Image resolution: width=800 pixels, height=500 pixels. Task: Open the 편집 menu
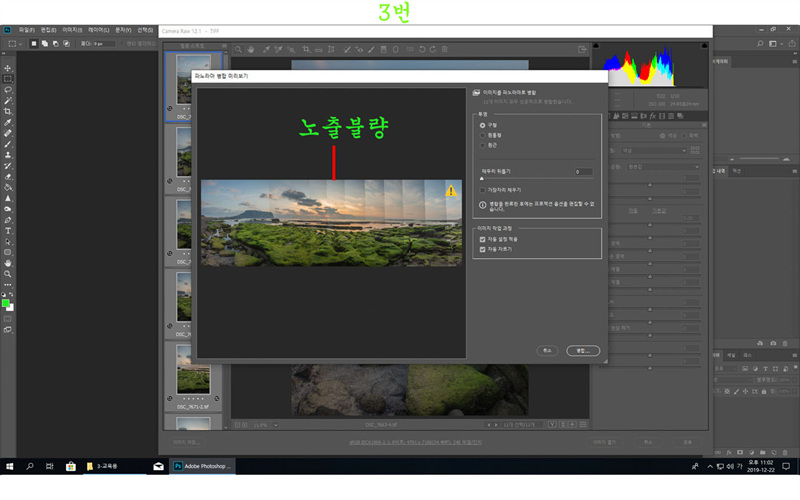click(49, 31)
